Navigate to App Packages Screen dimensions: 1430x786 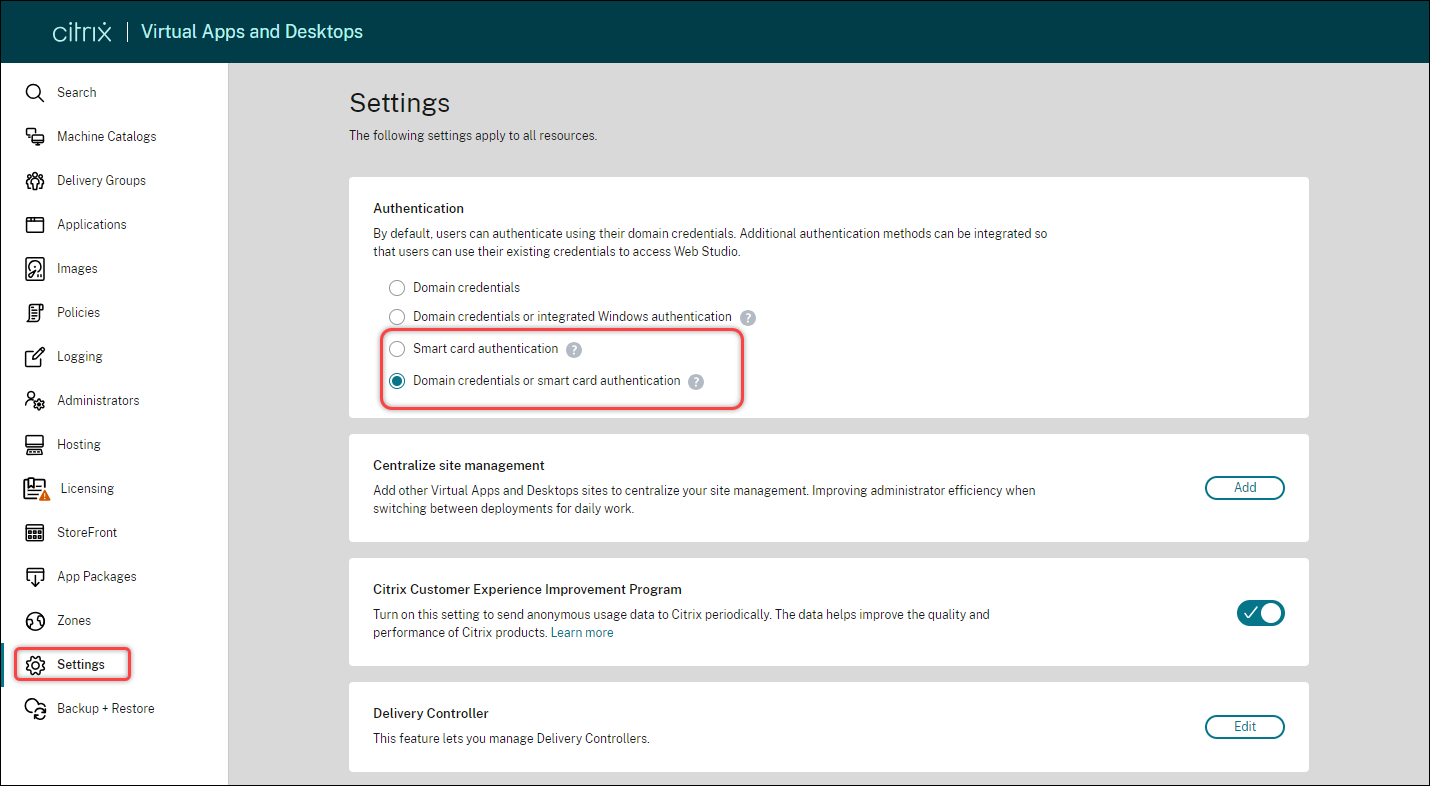[x=97, y=576]
